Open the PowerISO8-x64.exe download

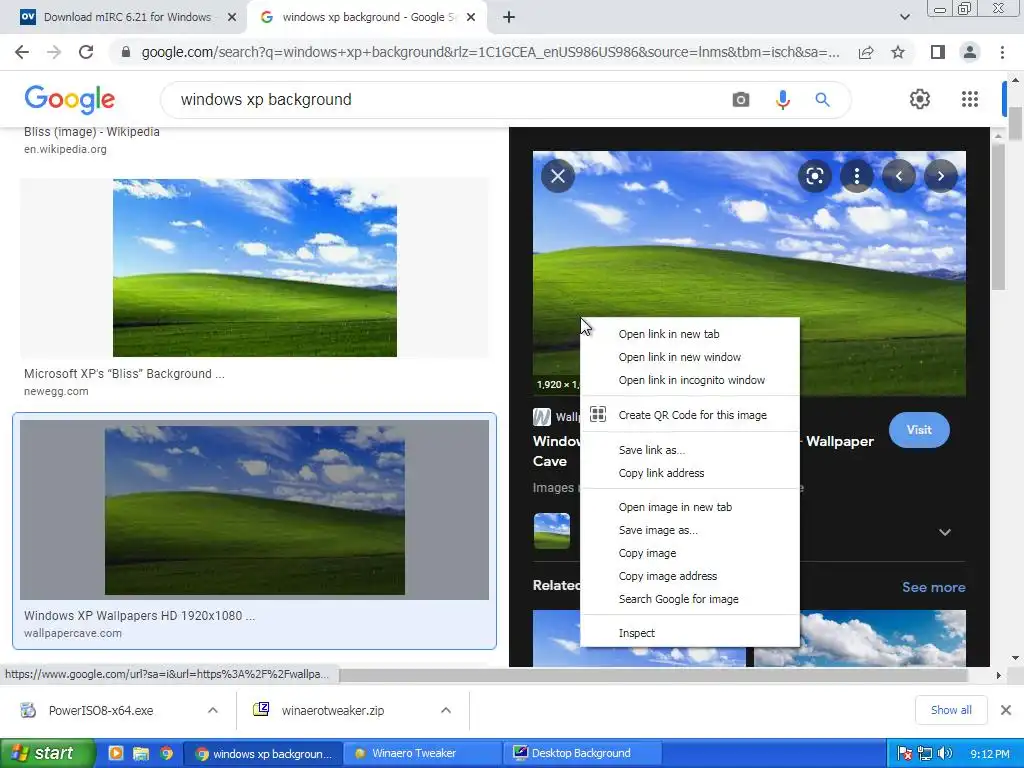pyautogui.click(x=101, y=711)
